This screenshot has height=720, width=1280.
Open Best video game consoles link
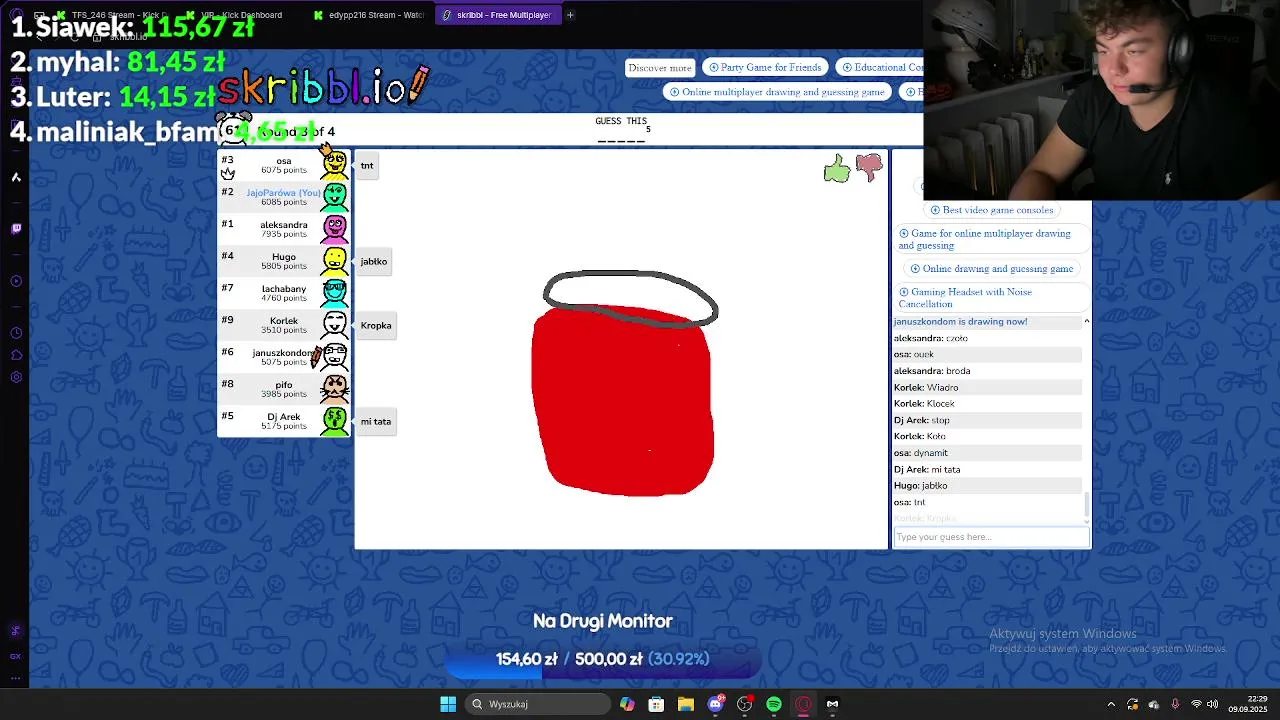[992, 210]
